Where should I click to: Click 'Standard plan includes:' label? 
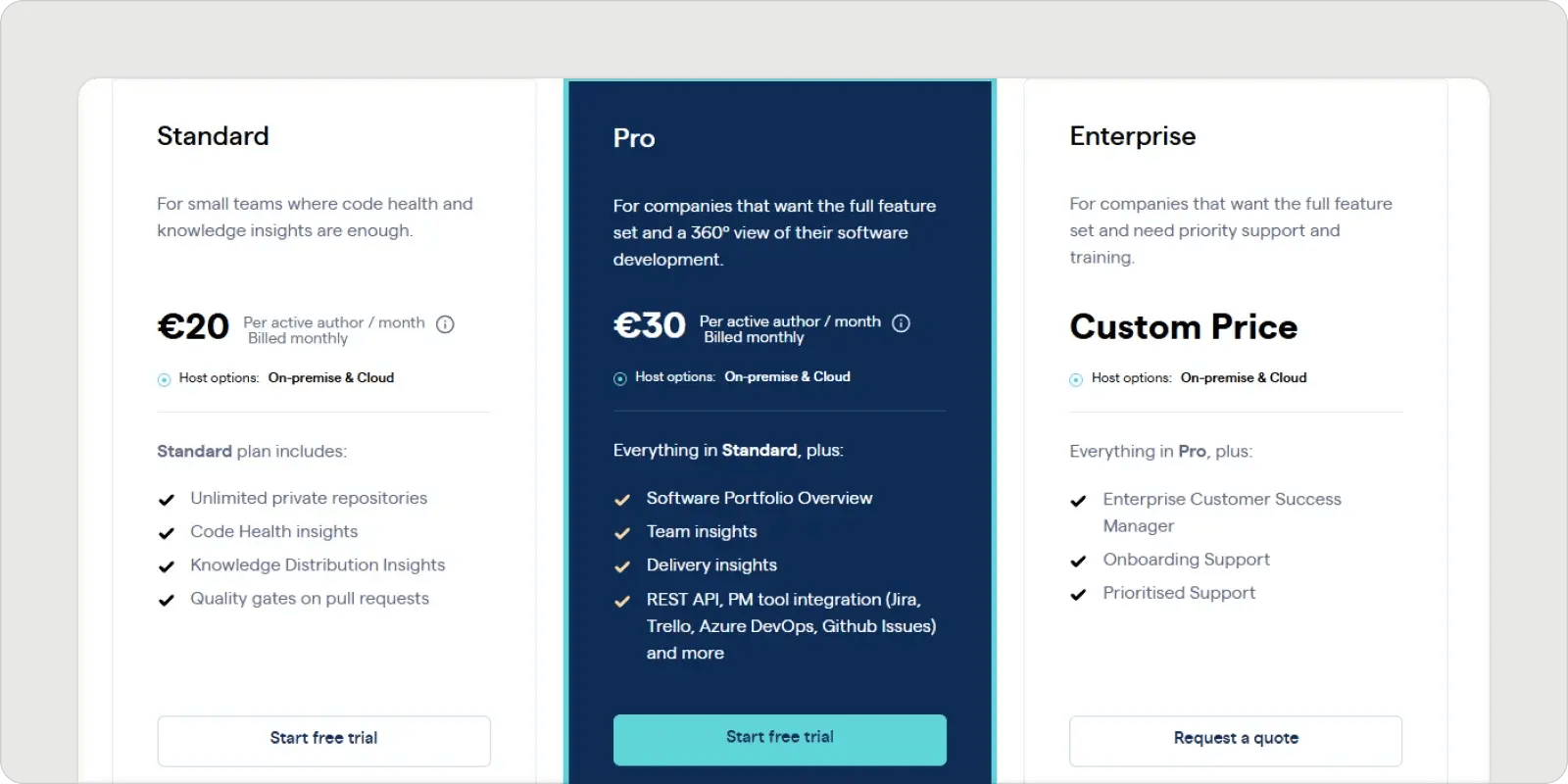click(252, 451)
